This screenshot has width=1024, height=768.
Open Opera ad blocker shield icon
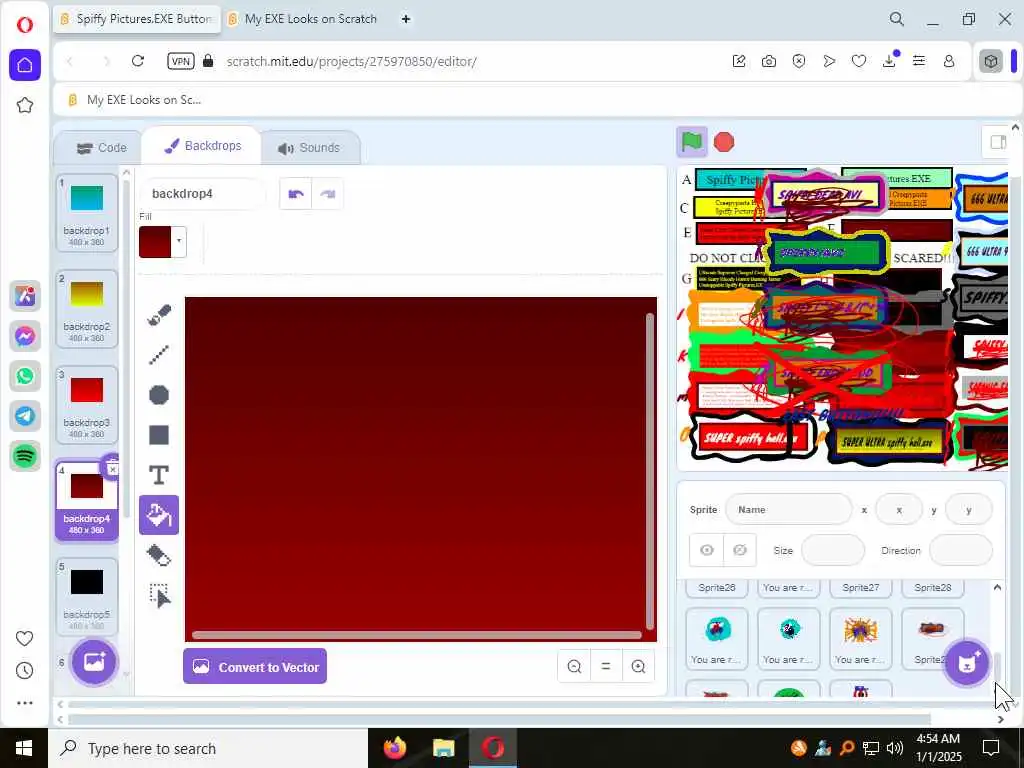pos(799,61)
